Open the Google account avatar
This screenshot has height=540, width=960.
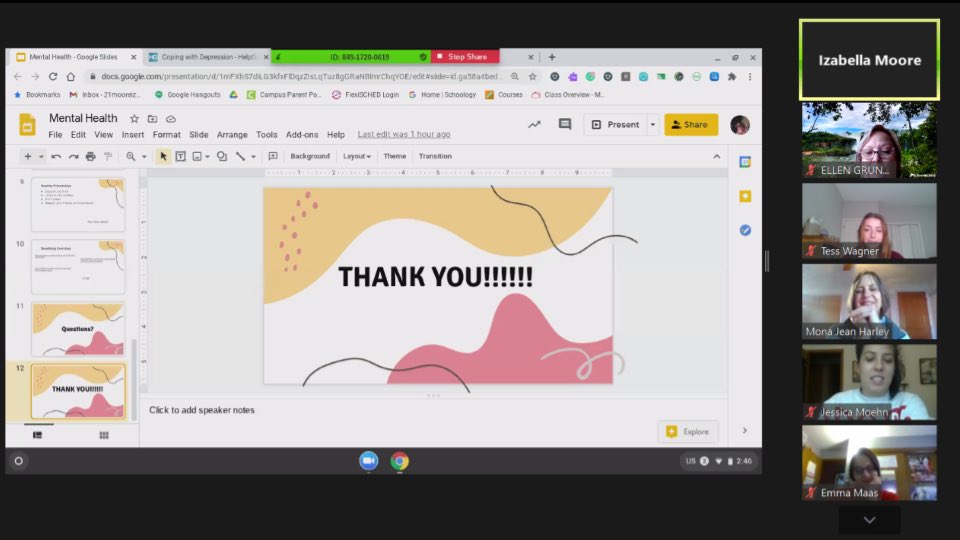[740, 124]
